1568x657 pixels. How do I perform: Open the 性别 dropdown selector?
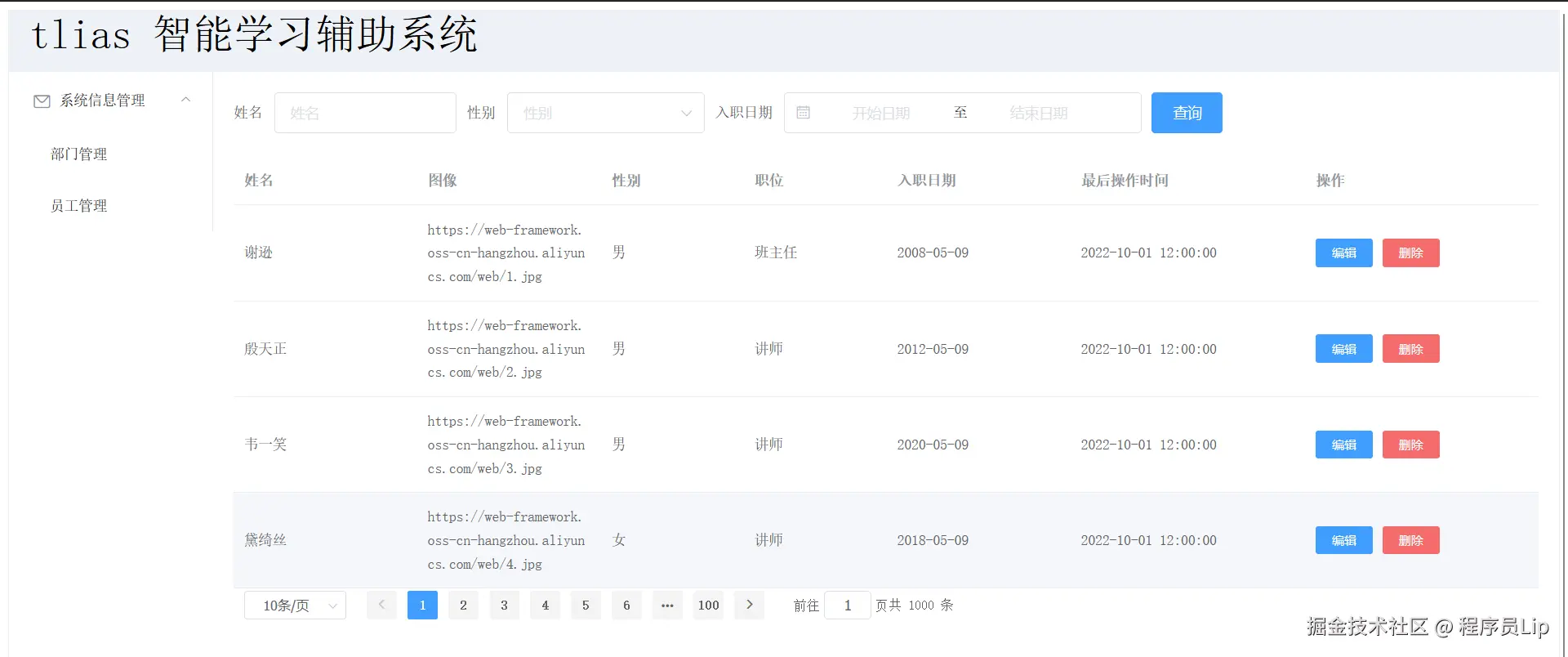[605, 113]
